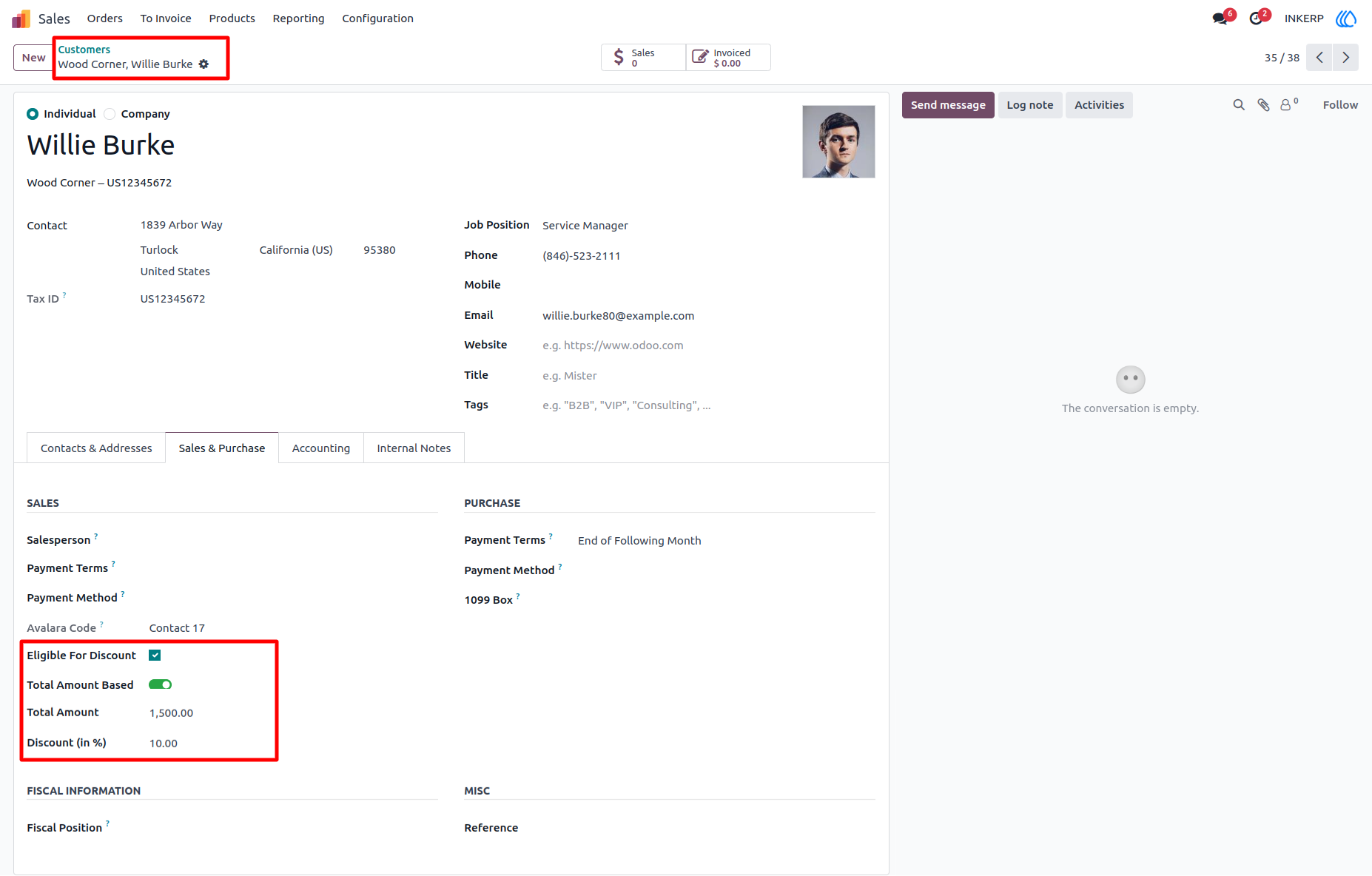
Task: Go to the next customer record arrow
Action: click(1345, 58)
